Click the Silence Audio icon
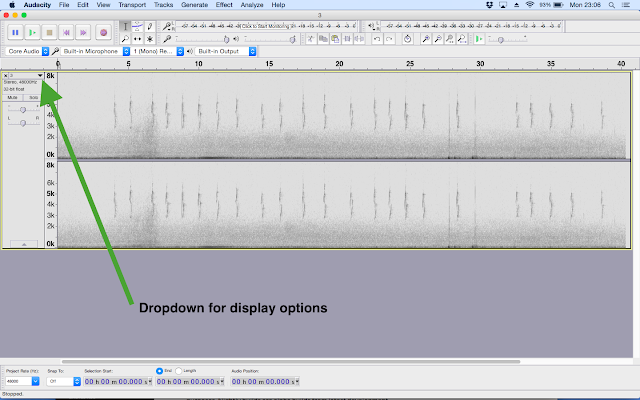 point(359,39)
